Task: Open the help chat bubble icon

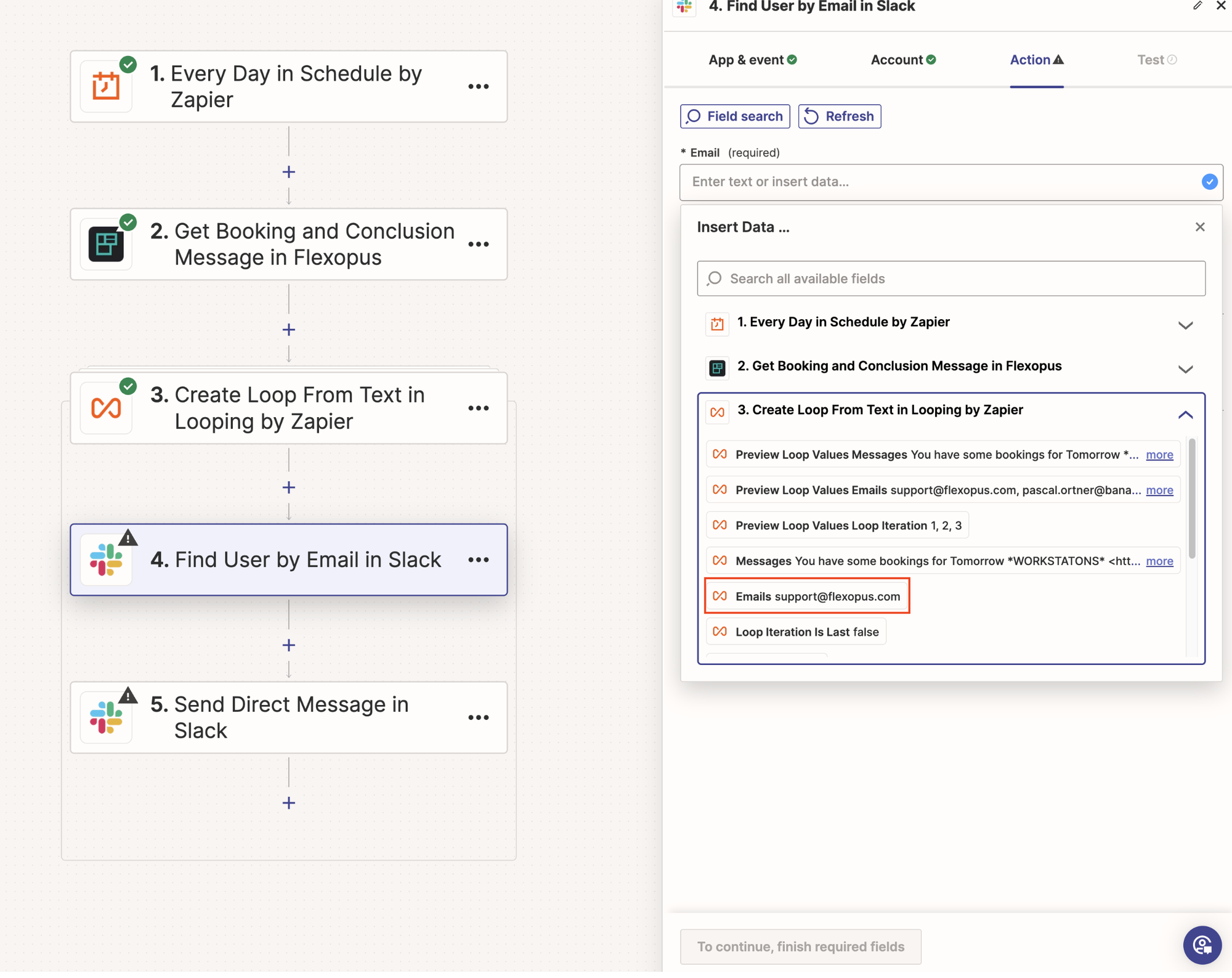Action: click(1201, 945)
